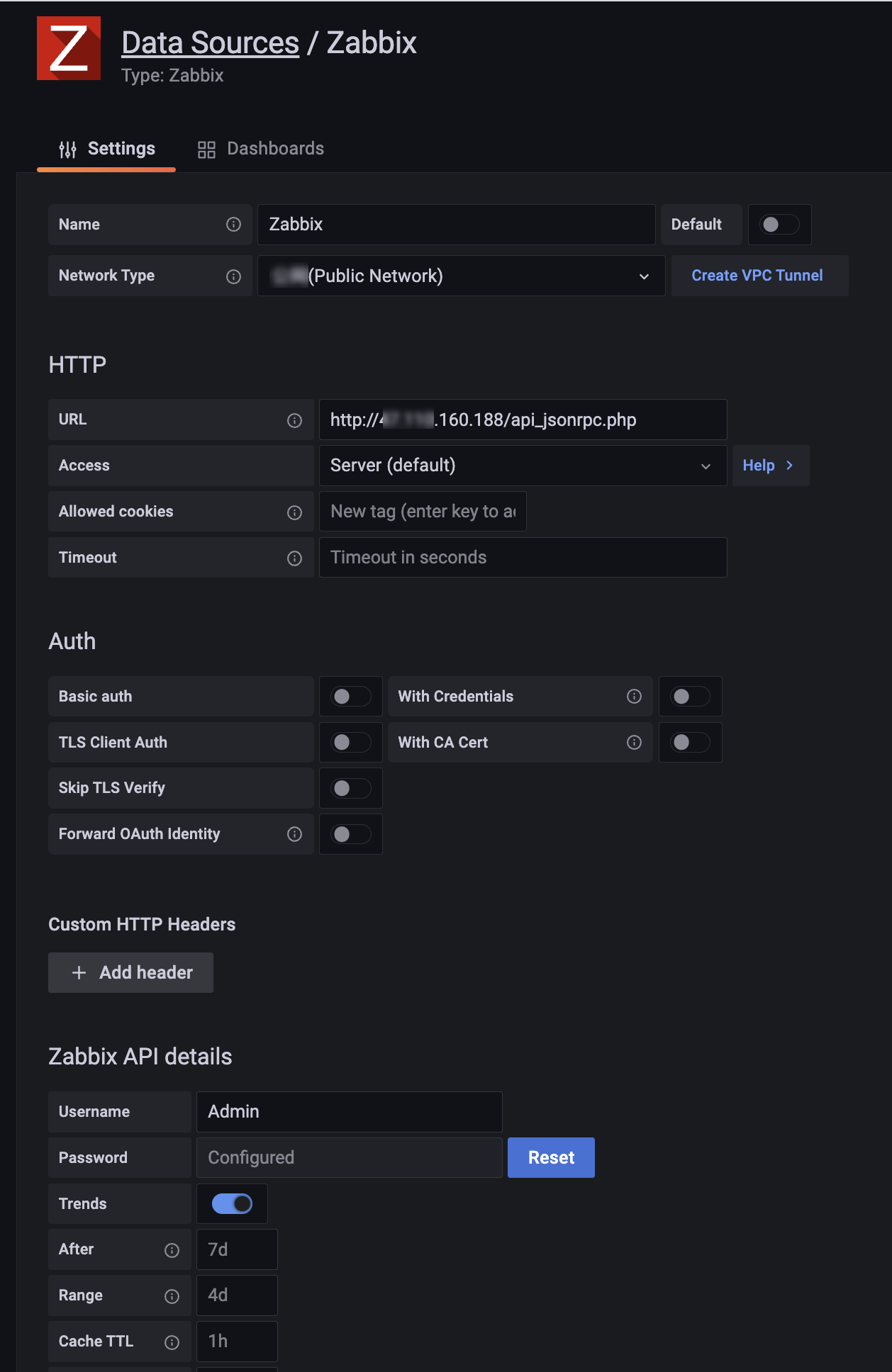The image size is (892, 1372).
Task: Open the Access dropdown
Action: click(x=523, y=466)
